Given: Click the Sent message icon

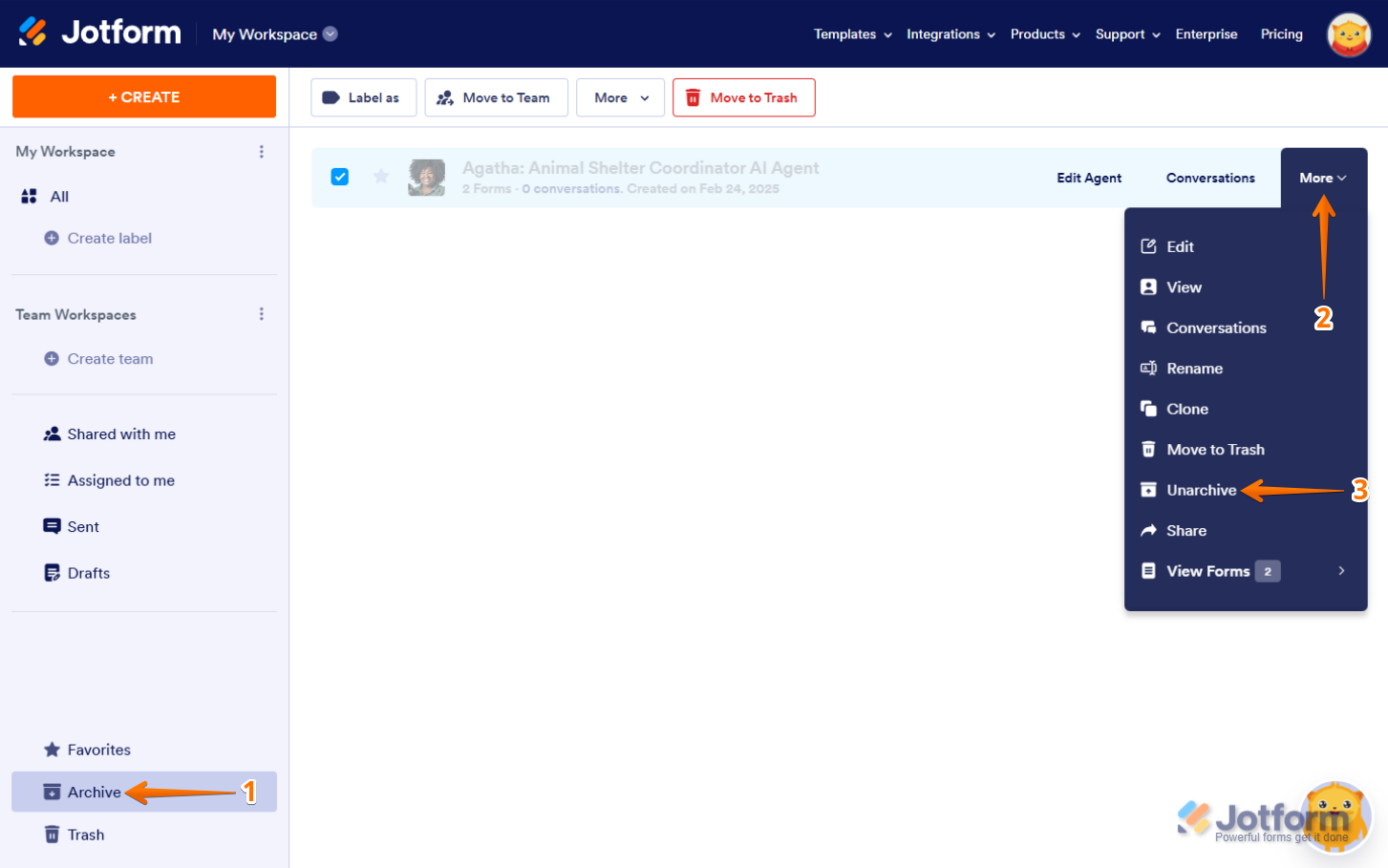Looking at the screenshot, I should click(x=52, y=526).
